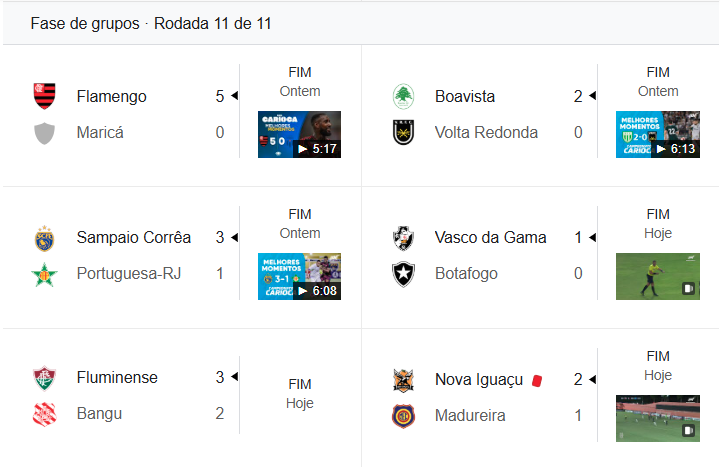Click the Botafogo star shield crest
The image size is (720, 467).
[x=404, y=273]
